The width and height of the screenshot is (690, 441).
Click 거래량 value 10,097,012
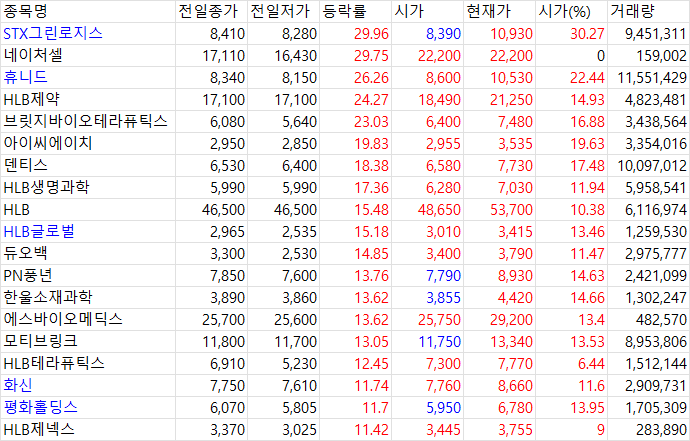[x=652, y=166]
